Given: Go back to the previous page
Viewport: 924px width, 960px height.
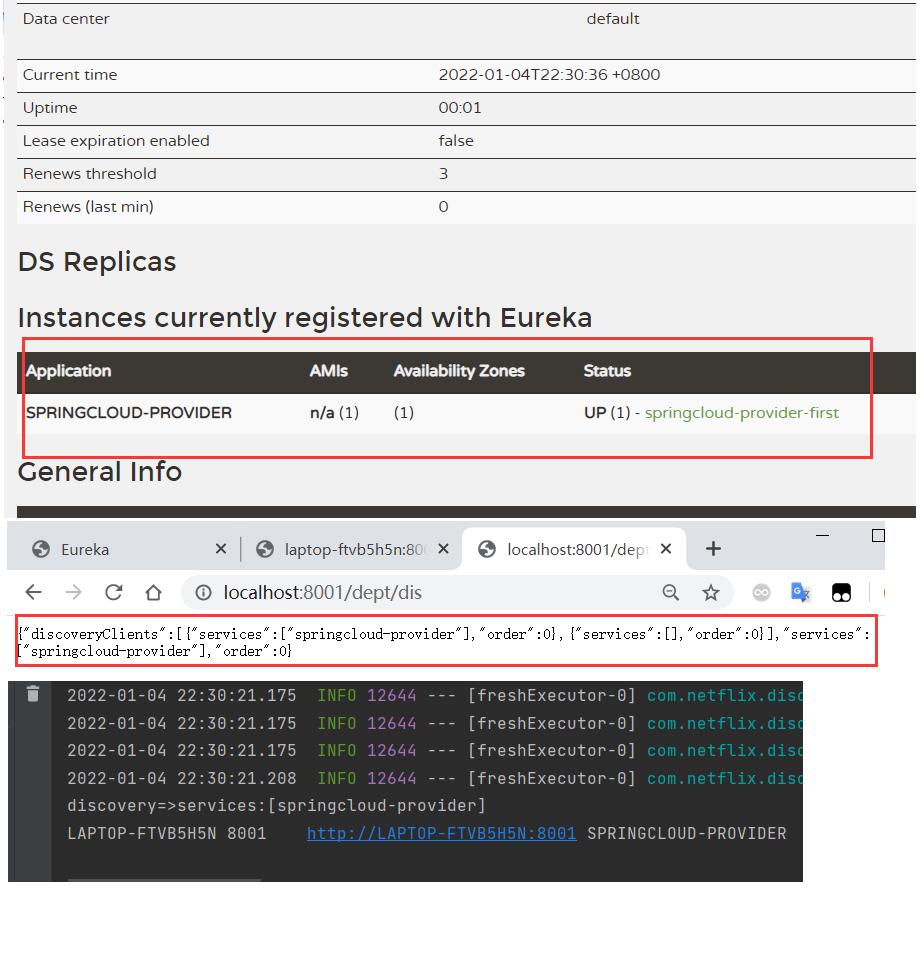Looking at the screenshot, I should coord(34,592).
